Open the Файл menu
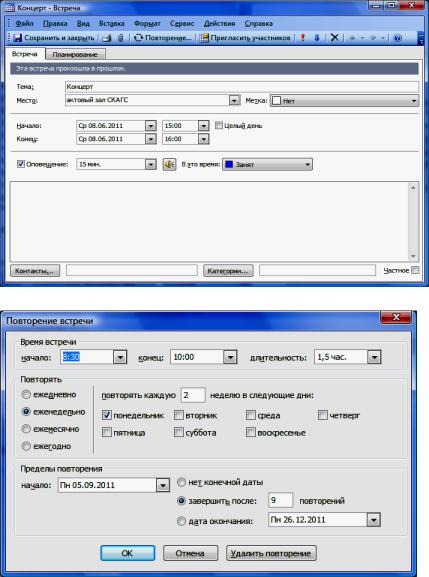 24,24
